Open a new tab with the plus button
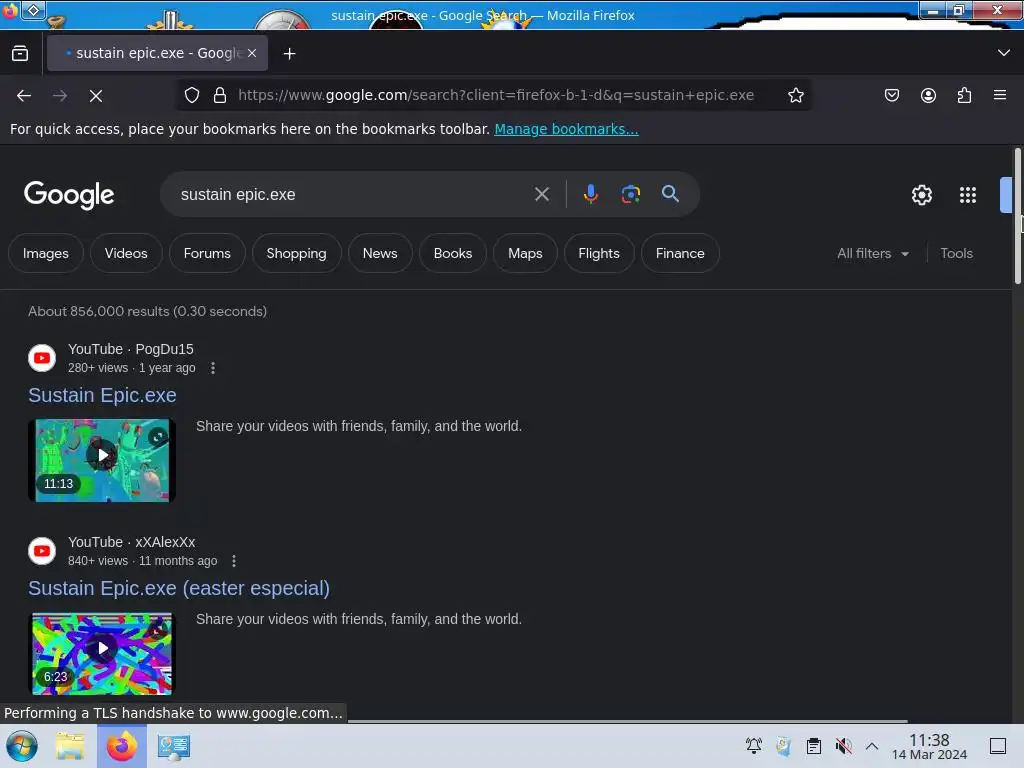The width and height of the screenshot is (1024, 768). pyautogui.click(x=289, y=54)
